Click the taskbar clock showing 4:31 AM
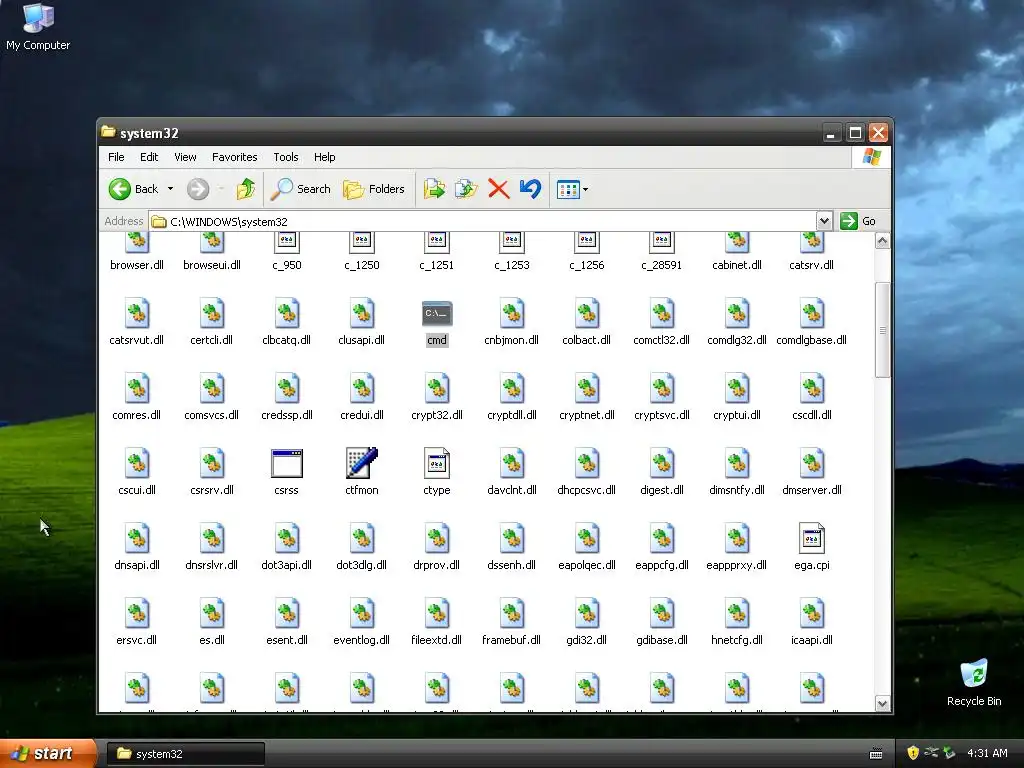This screenshot has height=768, width=1024. (x=987, y=754)
